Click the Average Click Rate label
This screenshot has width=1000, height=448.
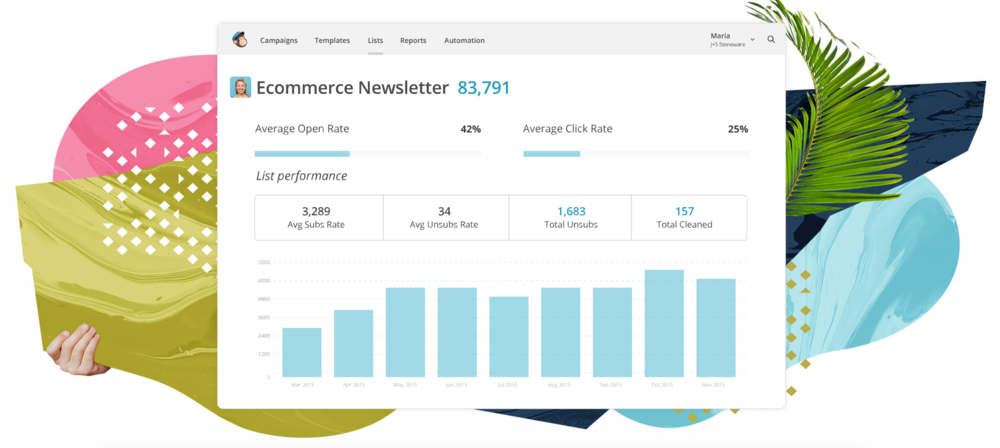pyautogui.click(x=568, y=129)
